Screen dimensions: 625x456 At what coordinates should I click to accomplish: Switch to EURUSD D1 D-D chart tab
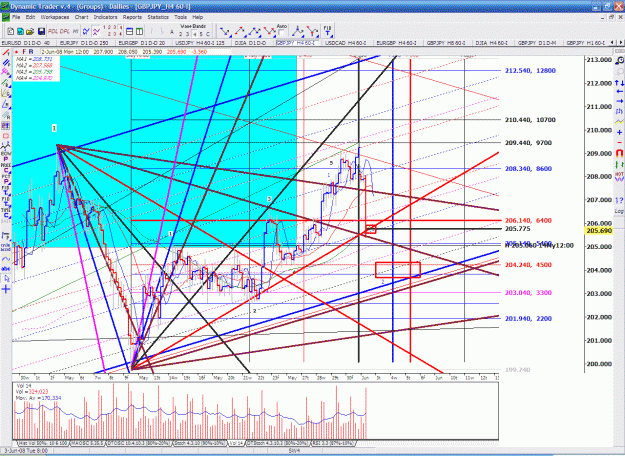click(x=26, y=43)
